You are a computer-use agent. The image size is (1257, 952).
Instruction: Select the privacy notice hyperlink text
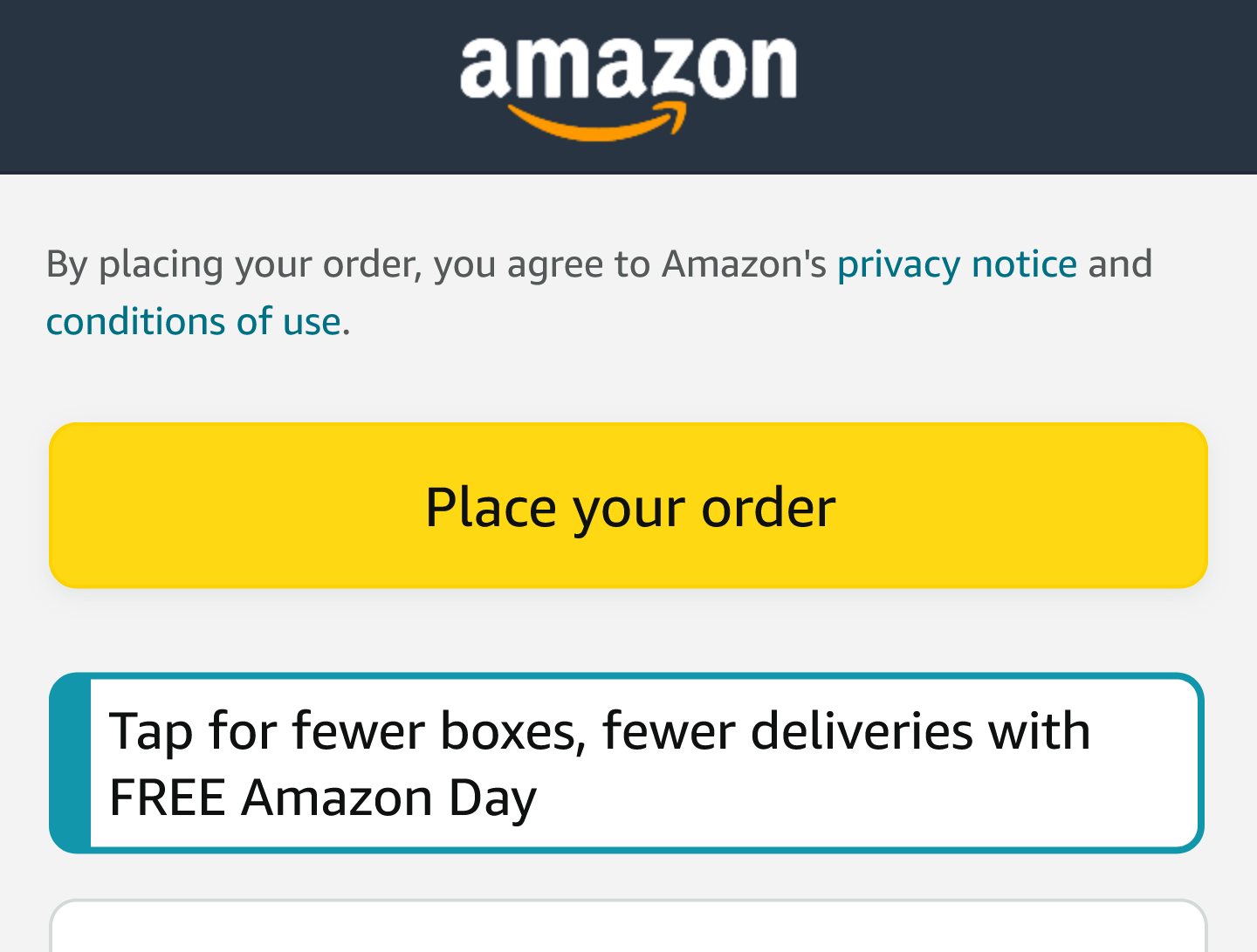955,264
